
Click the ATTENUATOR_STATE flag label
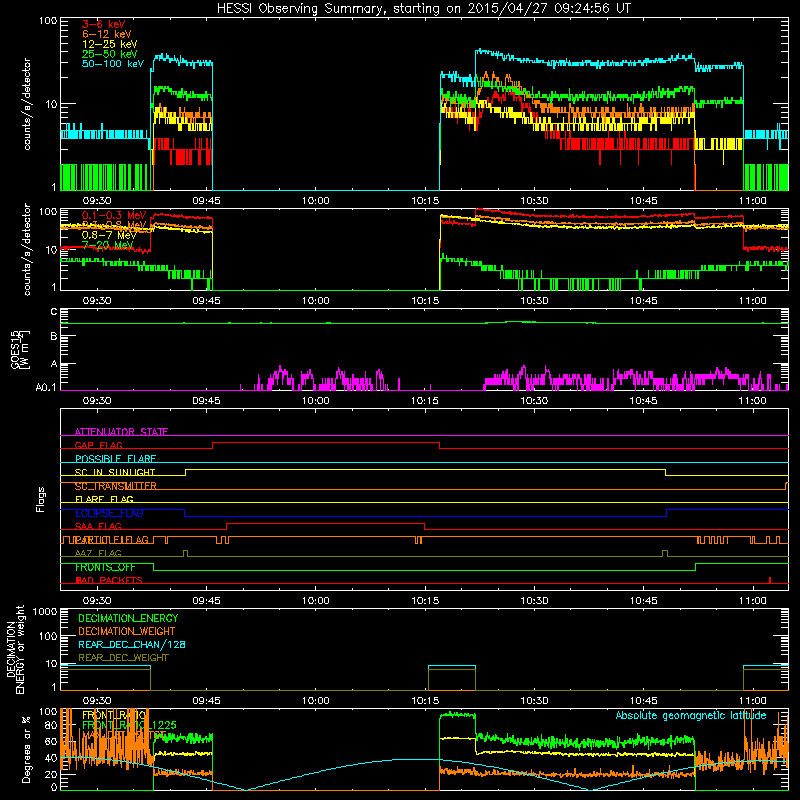pyautogui.click(x=121, y=432)
